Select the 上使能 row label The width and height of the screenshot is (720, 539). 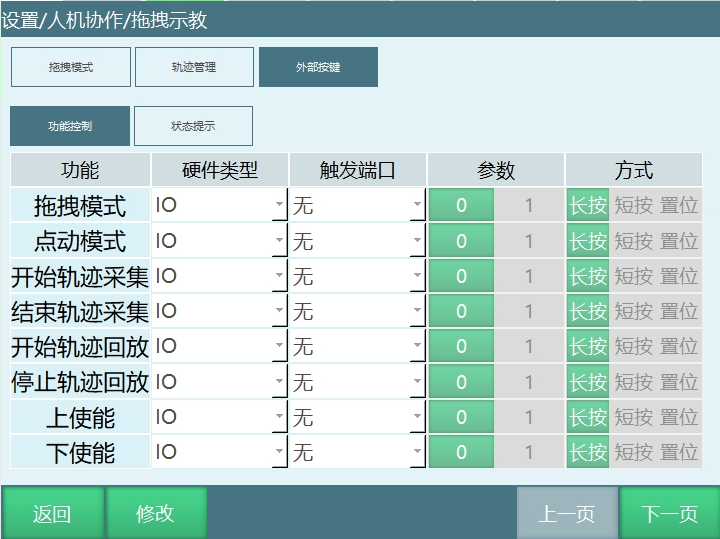tap(80, 417)
